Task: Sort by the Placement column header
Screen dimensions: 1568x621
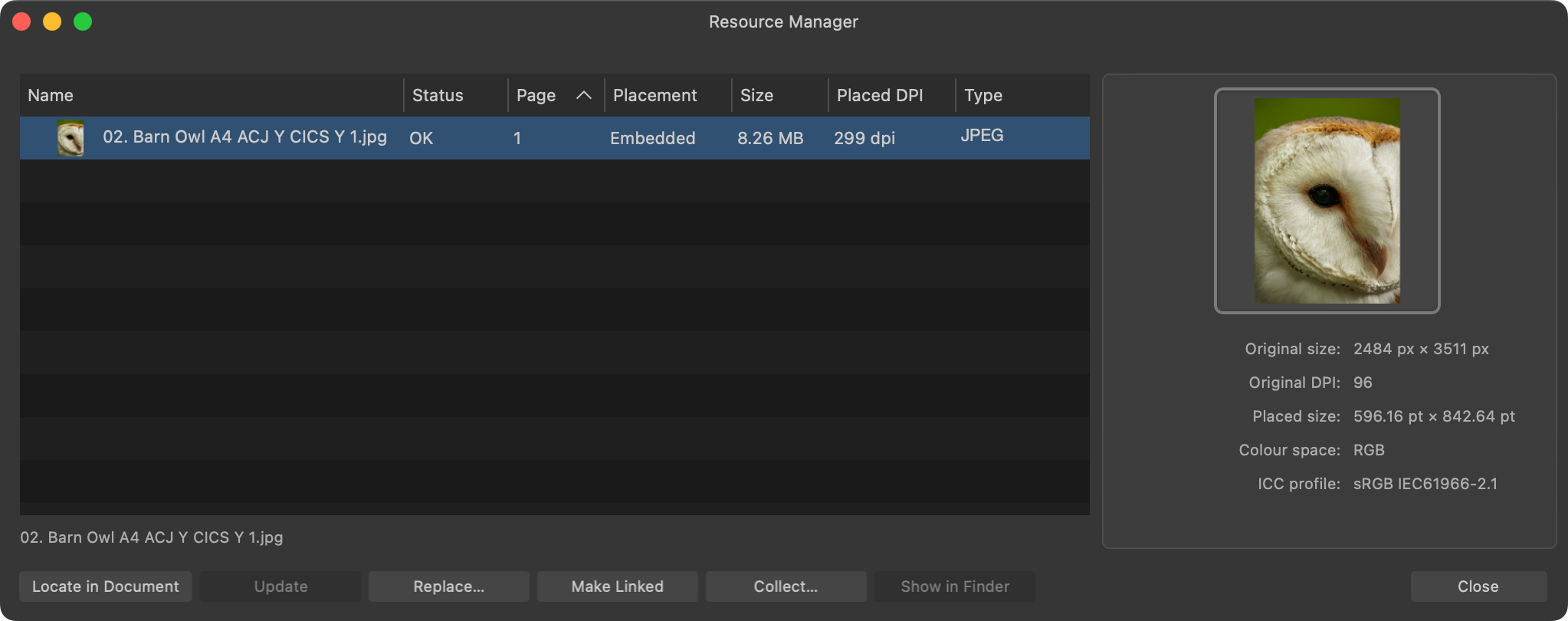Action: [668, 95]
